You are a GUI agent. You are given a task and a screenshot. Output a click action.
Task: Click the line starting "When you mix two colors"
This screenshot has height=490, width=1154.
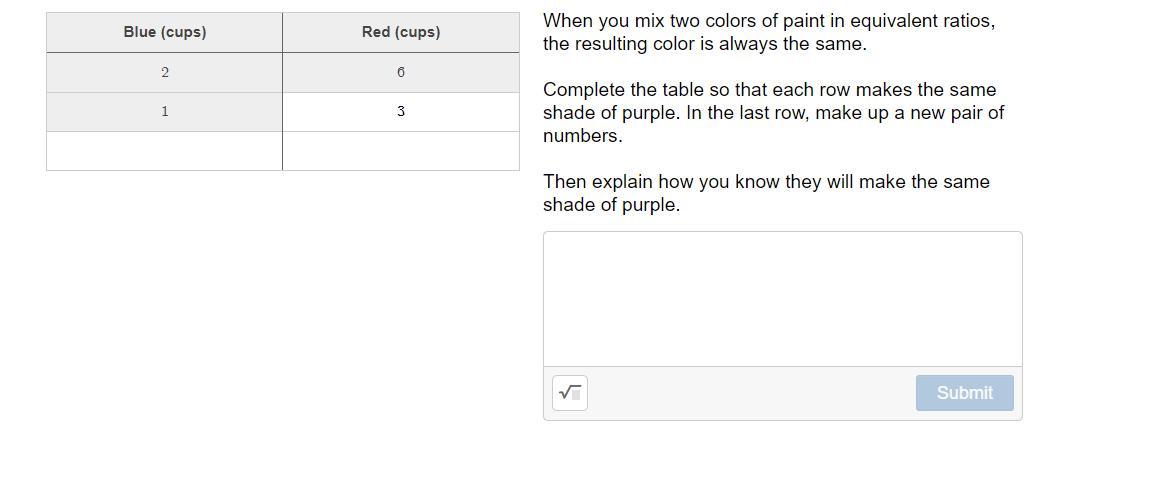pos(768,21)
